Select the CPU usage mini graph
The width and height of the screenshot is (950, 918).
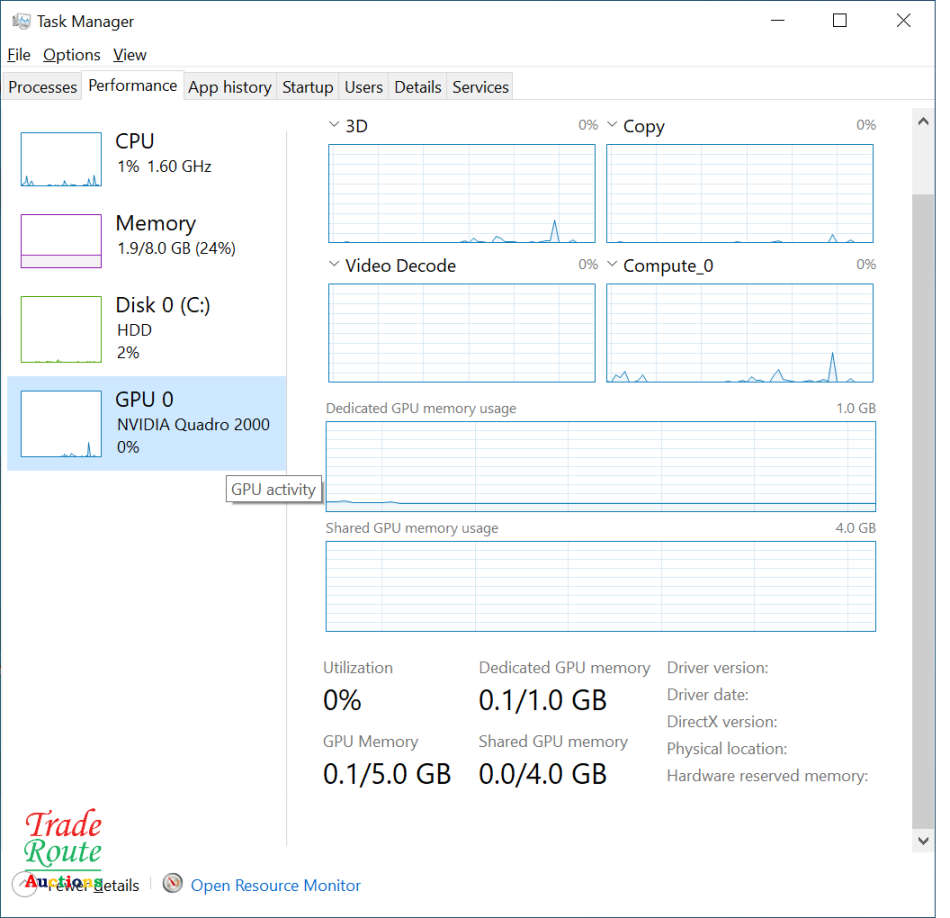[61, 159]
